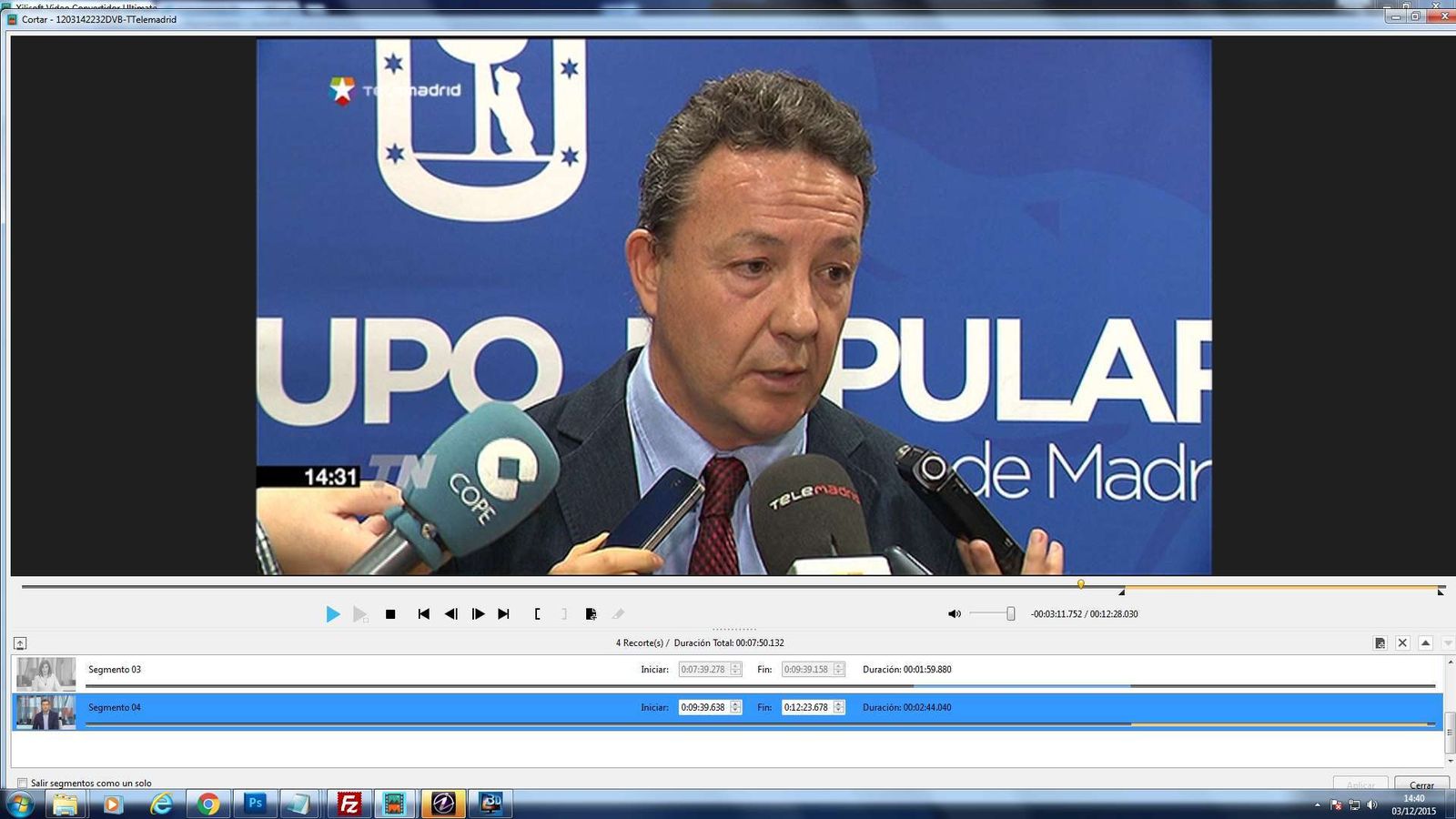Click the Cerrar button

[1421, 784]
